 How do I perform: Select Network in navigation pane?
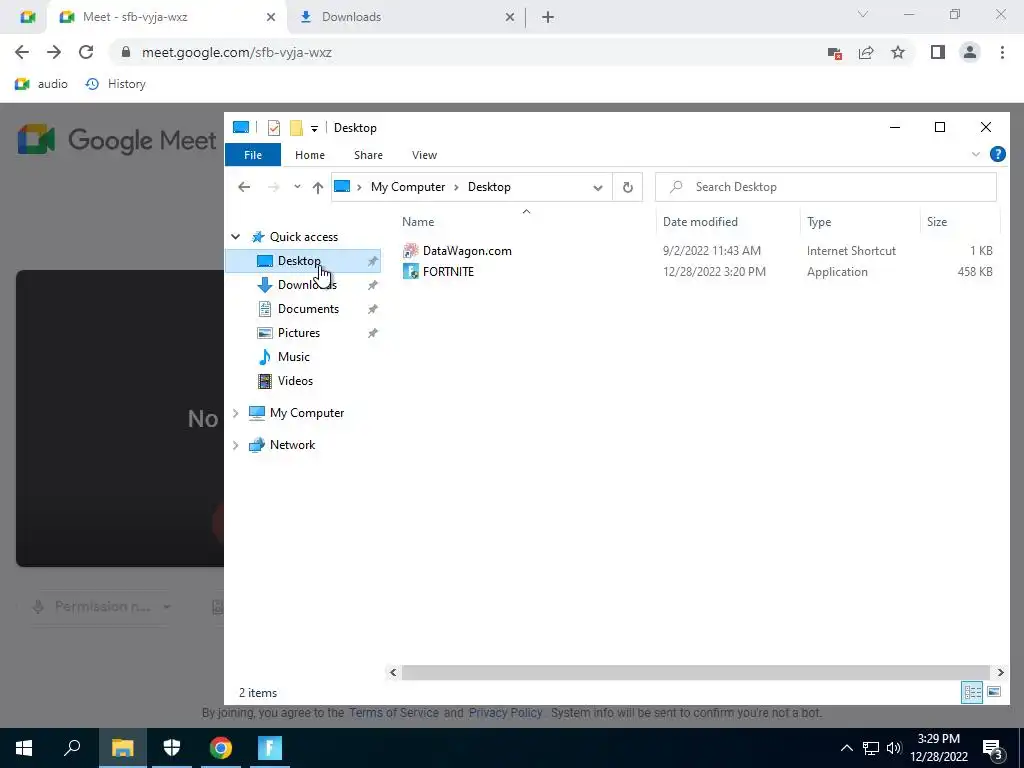click(x=293, y=445)
